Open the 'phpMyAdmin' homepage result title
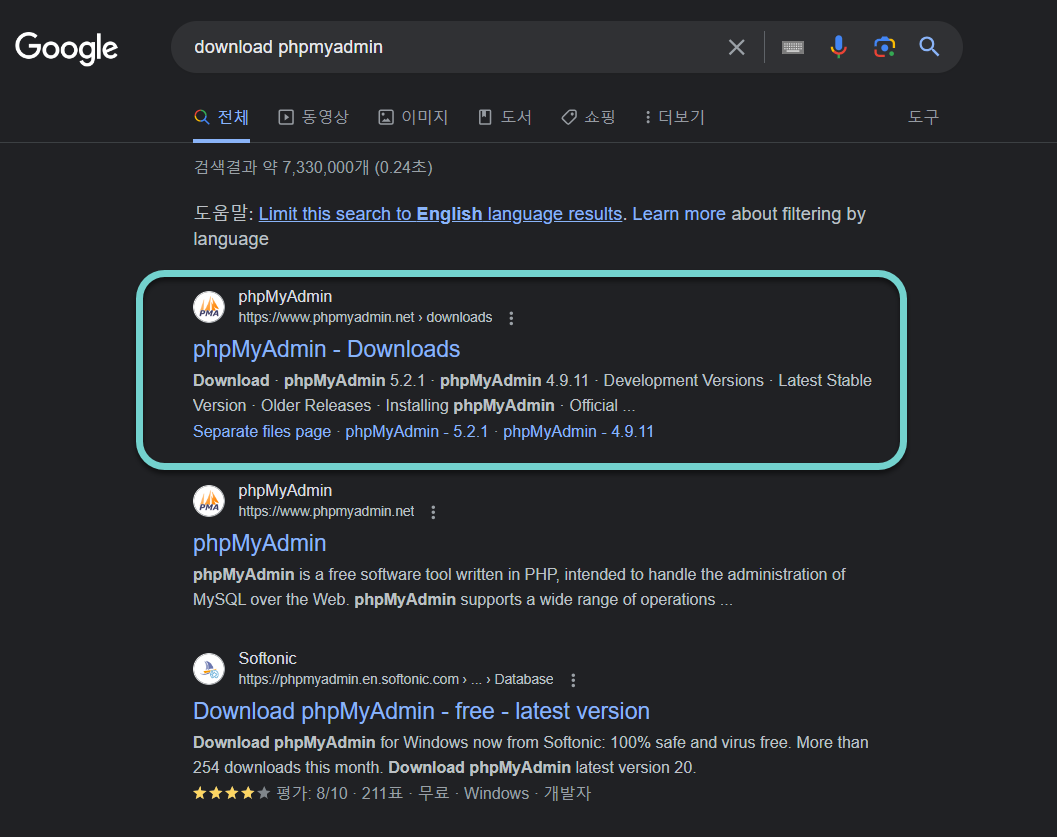Viewport: 1057px width, 837px height. click(260, 543)
